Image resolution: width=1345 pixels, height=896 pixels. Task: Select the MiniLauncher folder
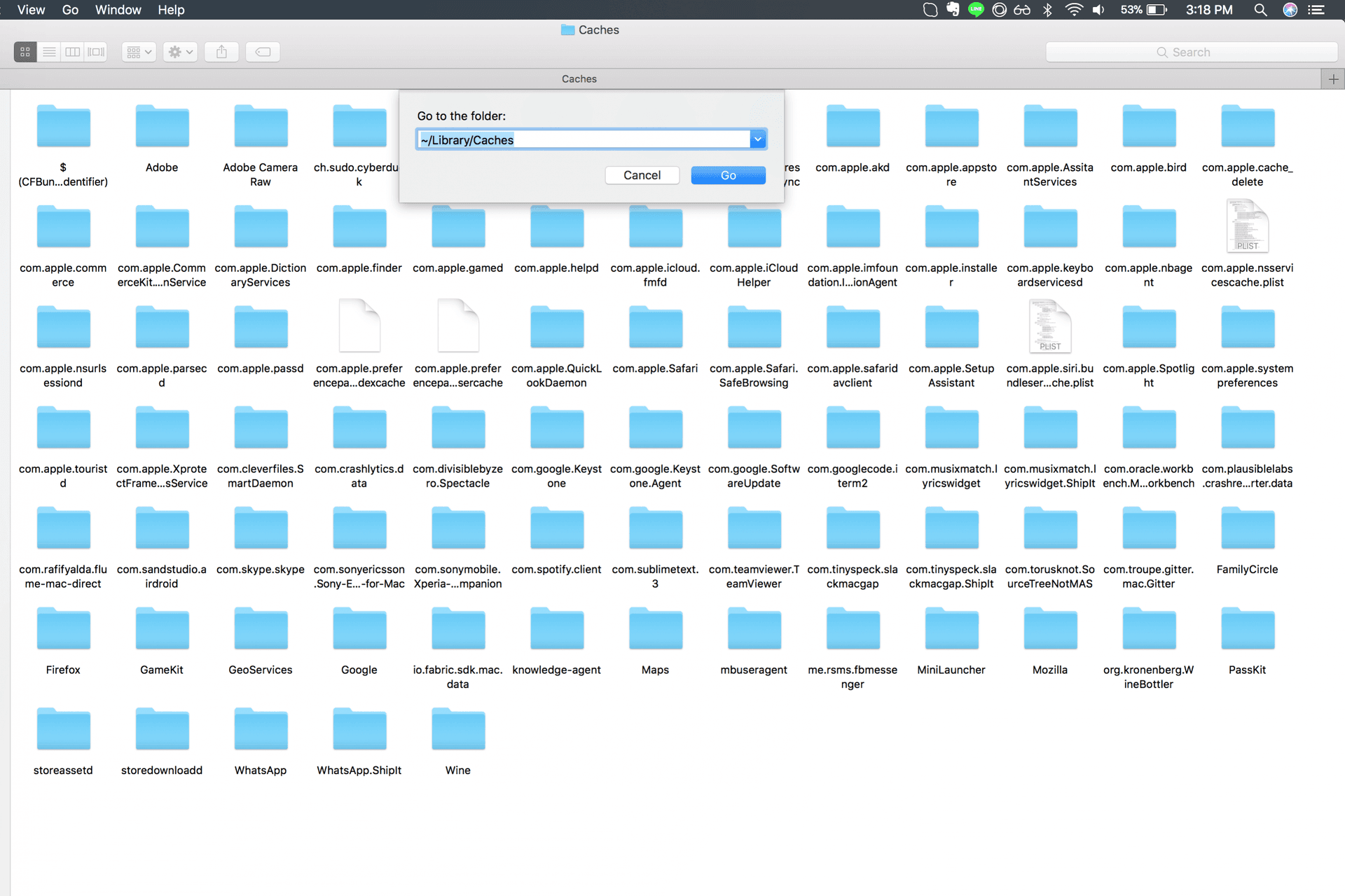click(951, 628)
